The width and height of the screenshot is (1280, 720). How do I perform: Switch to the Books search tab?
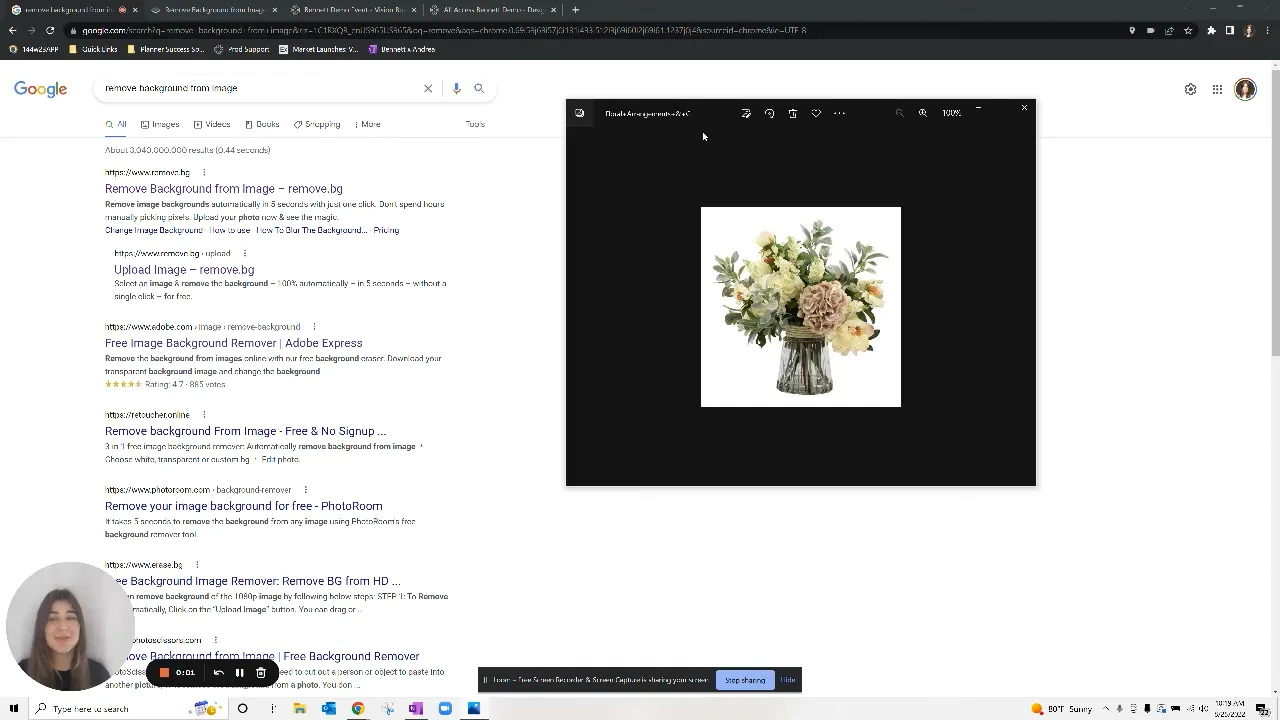(x=262, y=124)
